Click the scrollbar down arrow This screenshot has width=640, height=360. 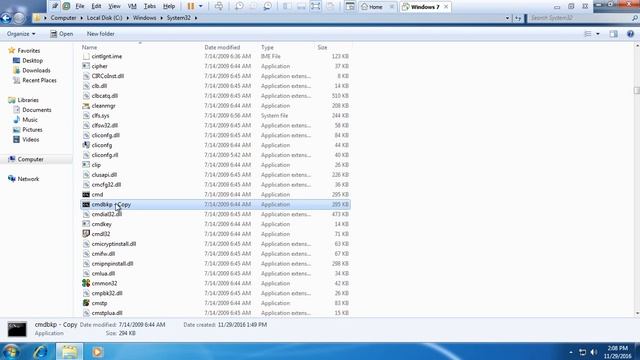637,313
